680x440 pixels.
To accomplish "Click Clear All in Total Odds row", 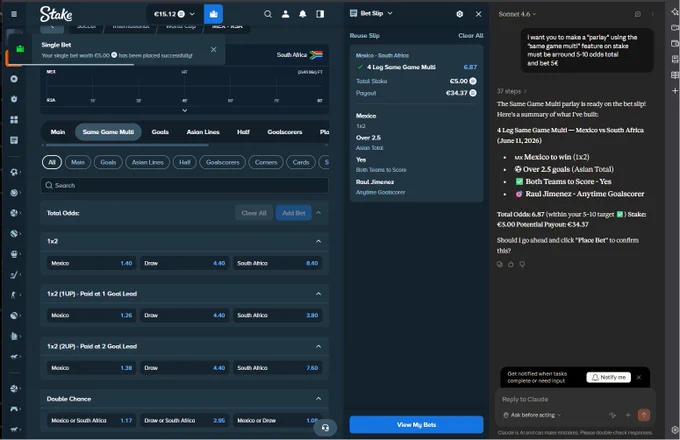I will point(254,213).
